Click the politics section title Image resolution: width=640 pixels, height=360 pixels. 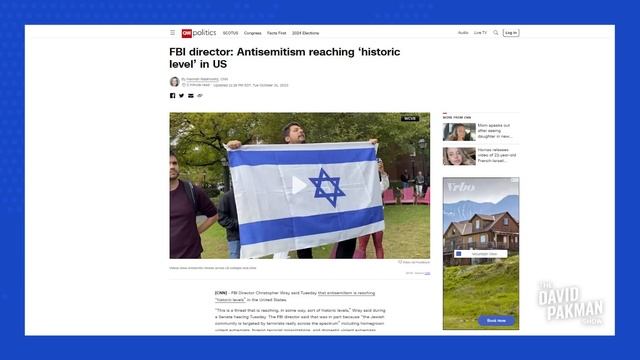click(x=204, y=33)
